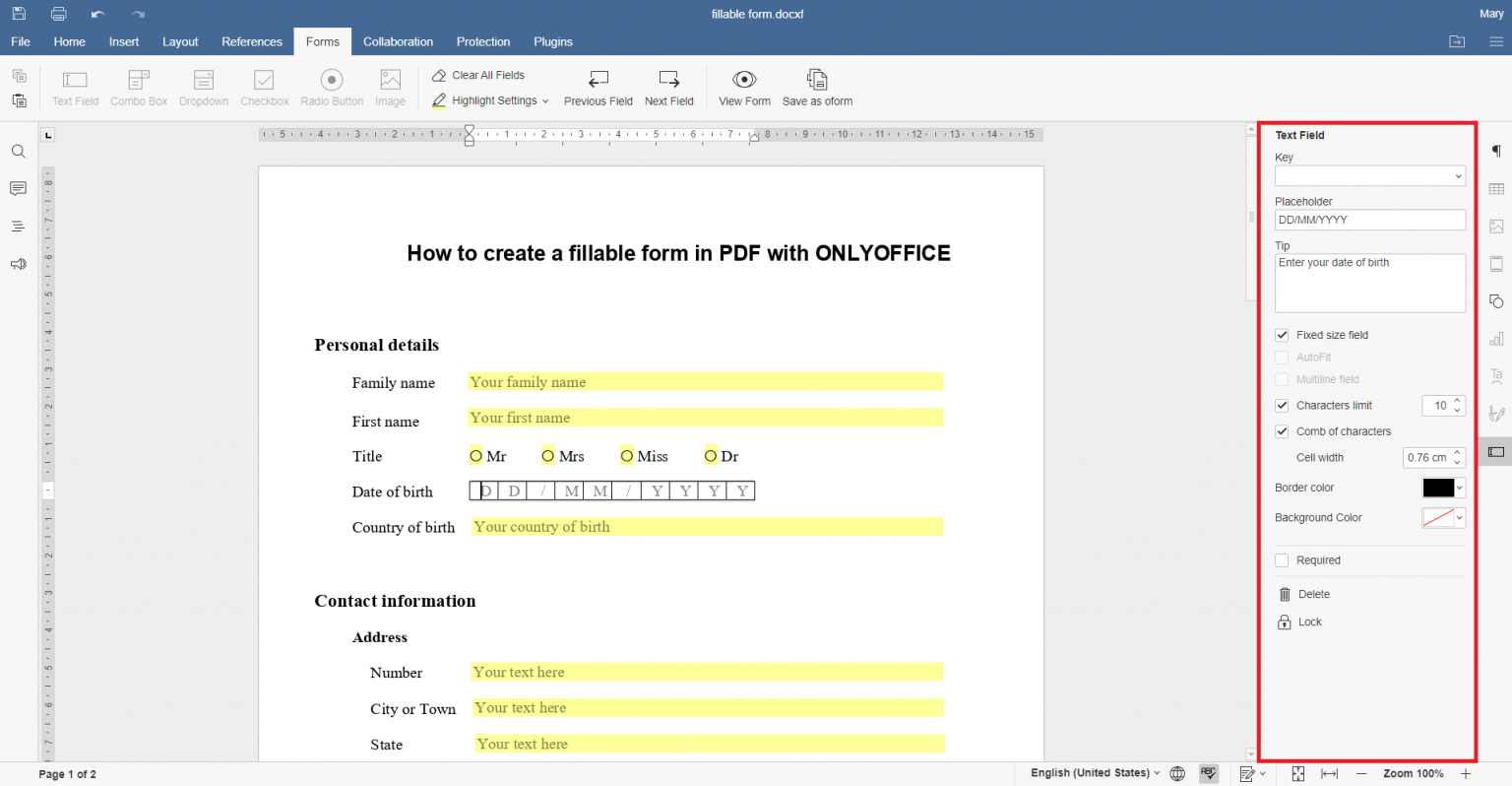
Task: Switch to the Home tab
Action: 69,41
